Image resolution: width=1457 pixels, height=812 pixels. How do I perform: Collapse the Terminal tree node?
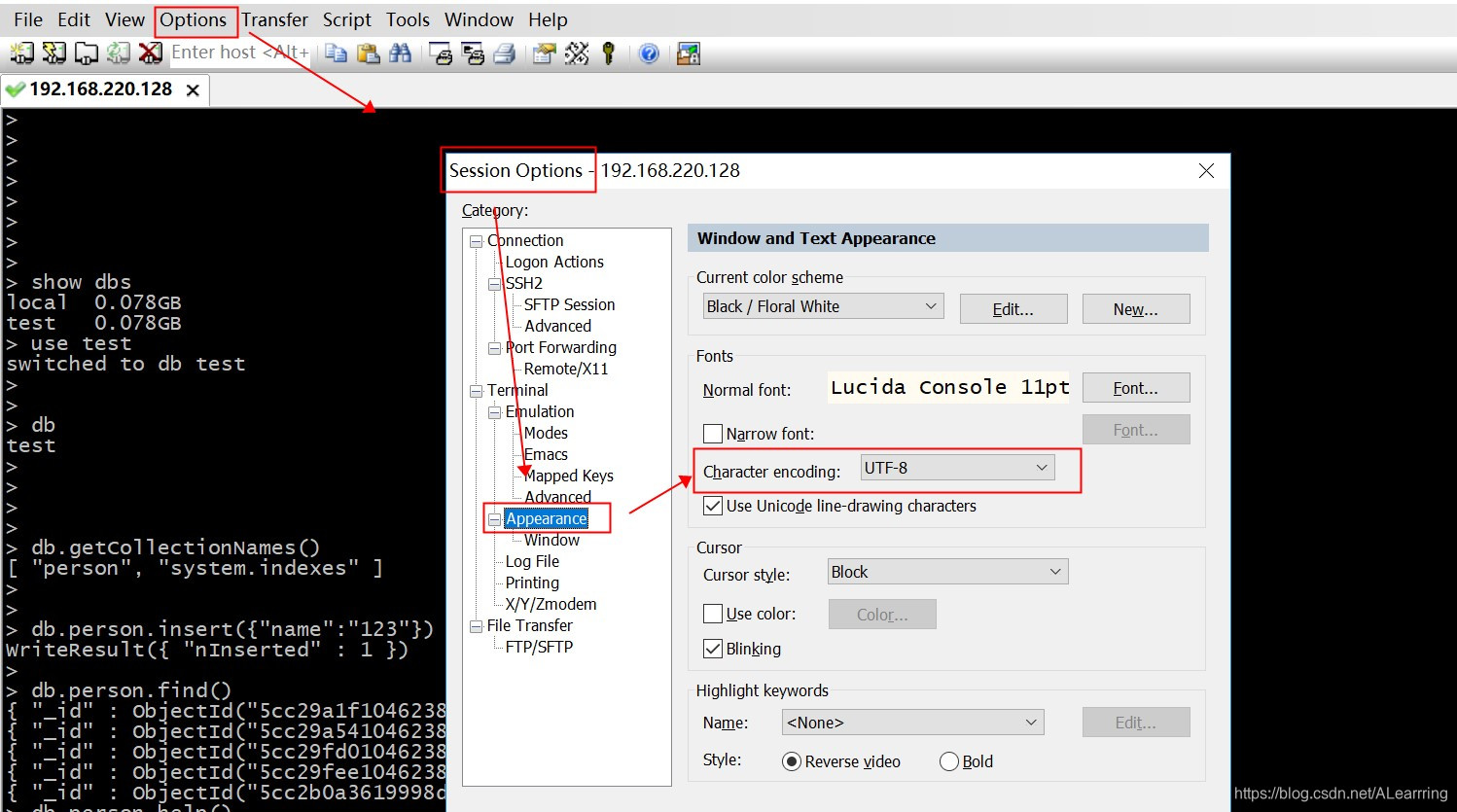477,391
